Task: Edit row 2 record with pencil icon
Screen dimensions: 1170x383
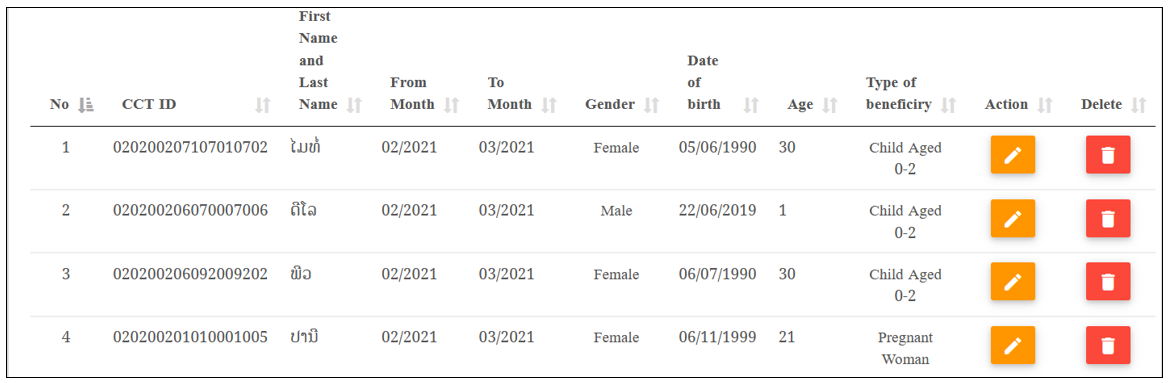Action: pos(1013,219)
